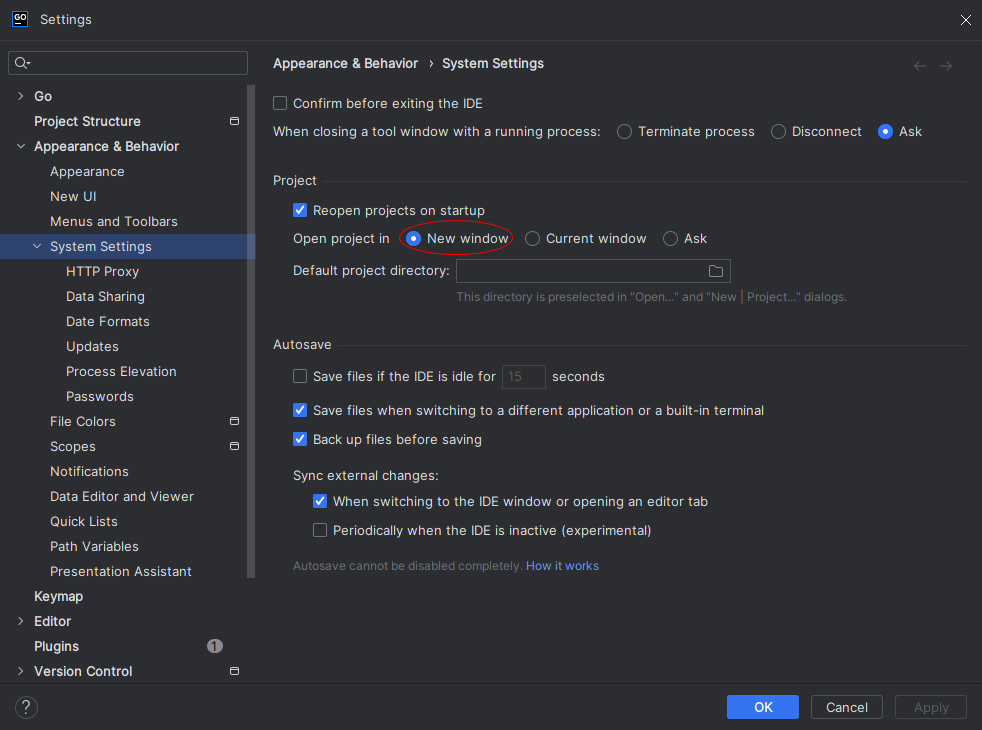The height and width of the screenshot is (730, 982).
Task: Click the Default project directory field
Action: 593,271
